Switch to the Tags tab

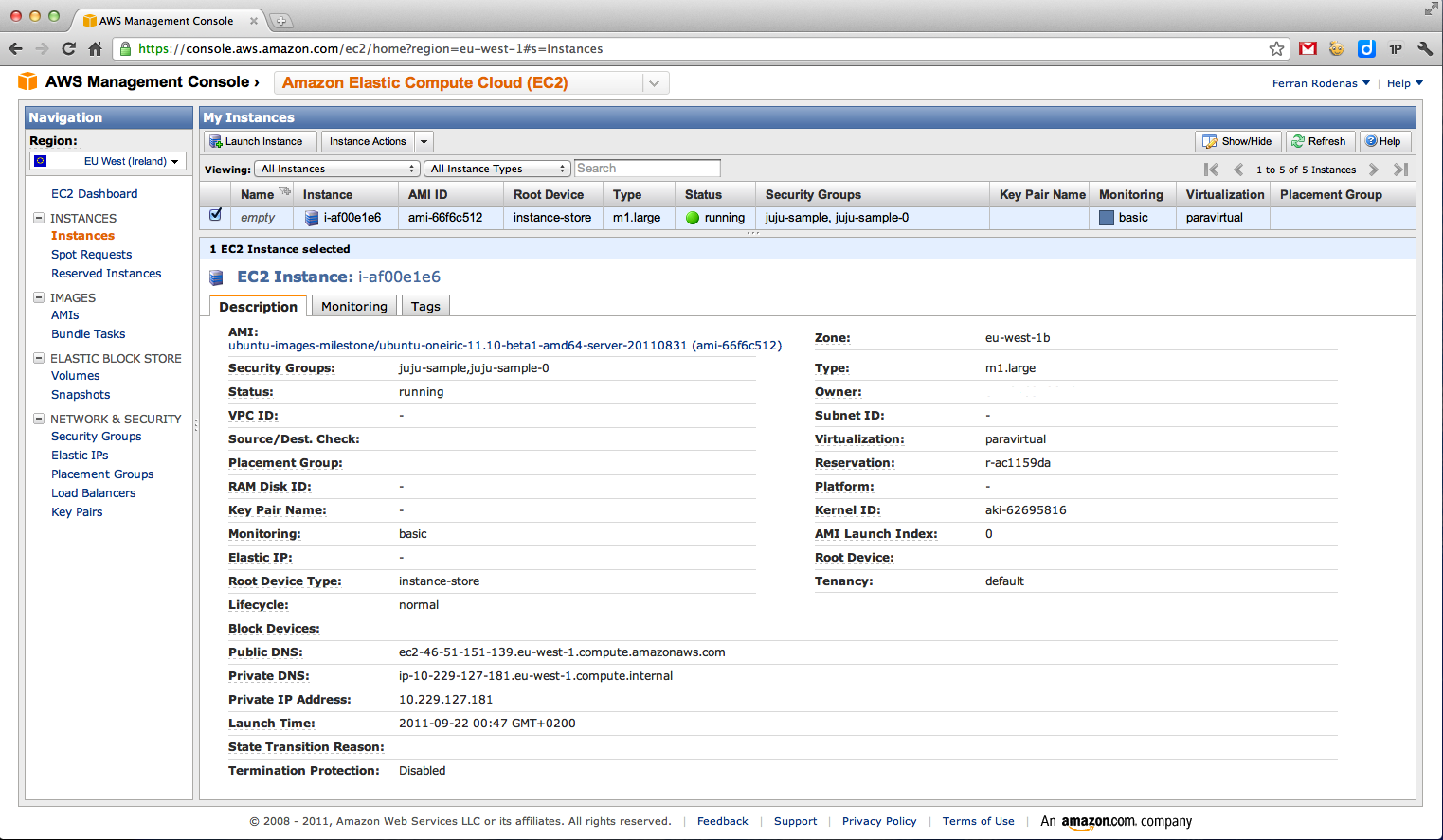pyautogui.click(x=425, y=306)
